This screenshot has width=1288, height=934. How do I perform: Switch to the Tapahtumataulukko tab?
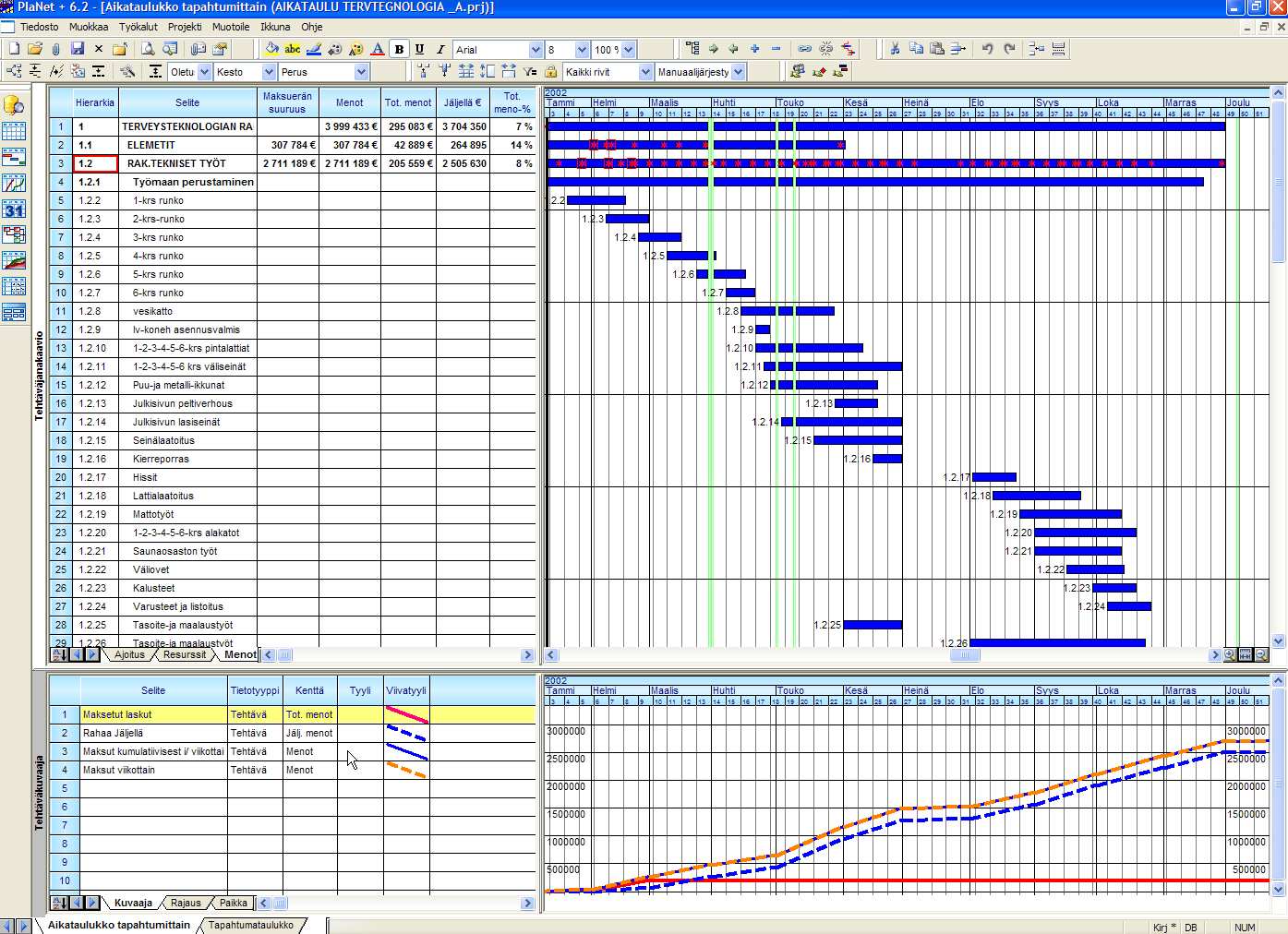(x=251, y=925)
